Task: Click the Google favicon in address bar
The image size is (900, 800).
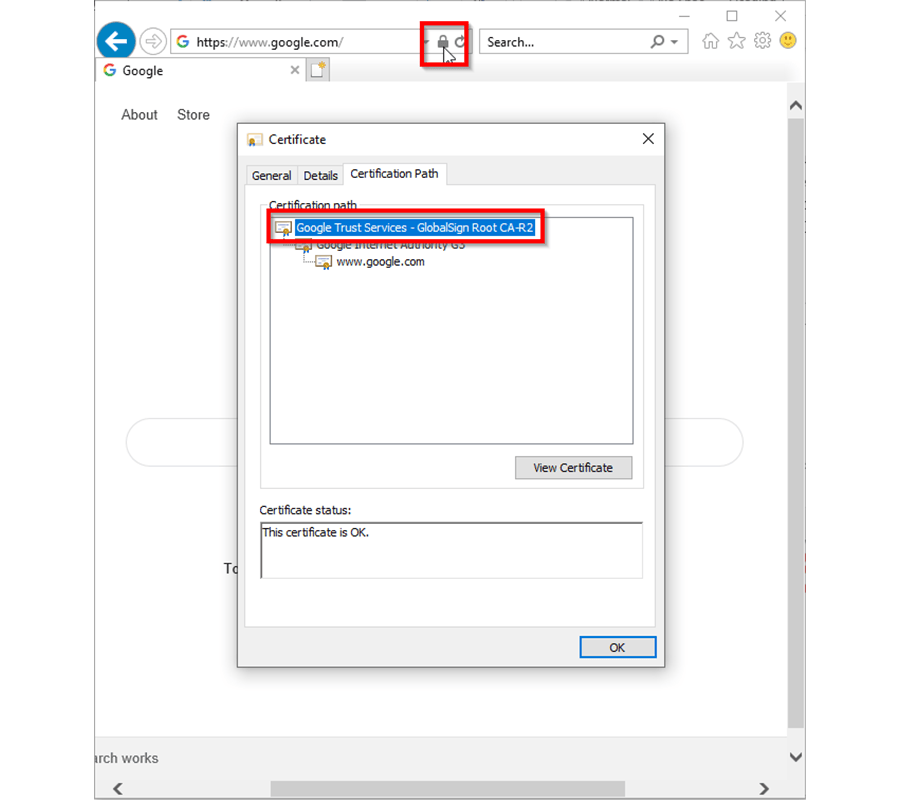Action: pyautogui.click(x=183, y=41)
